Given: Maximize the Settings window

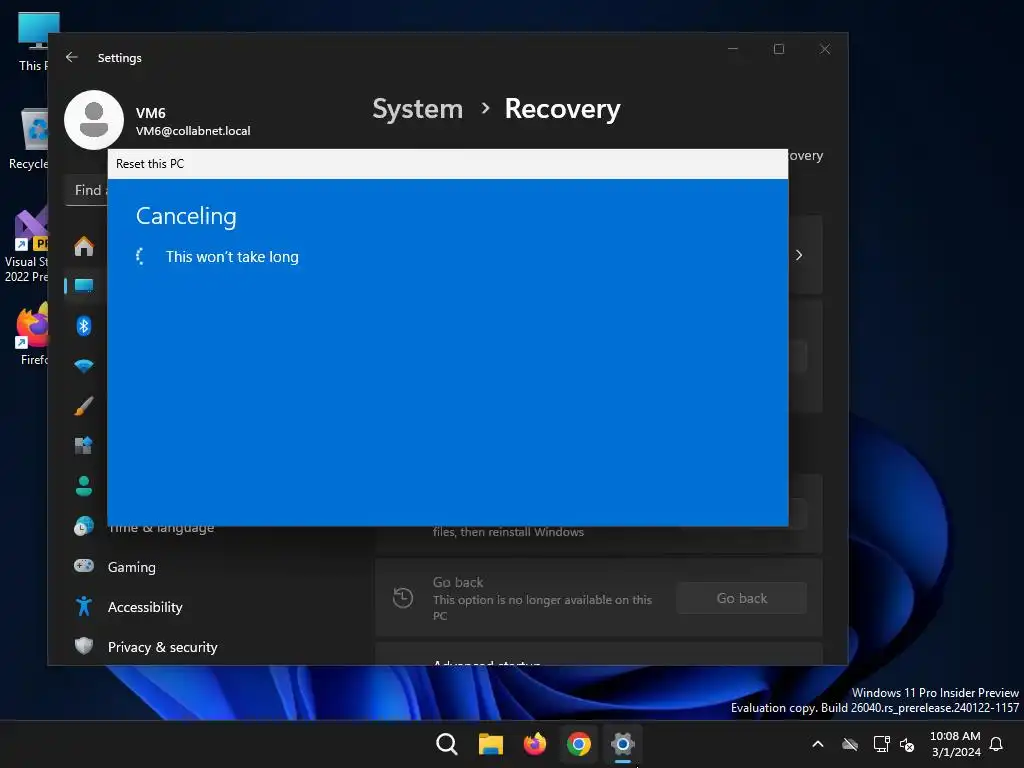Looking at the screenshot, I should click(x=778, y=49).
